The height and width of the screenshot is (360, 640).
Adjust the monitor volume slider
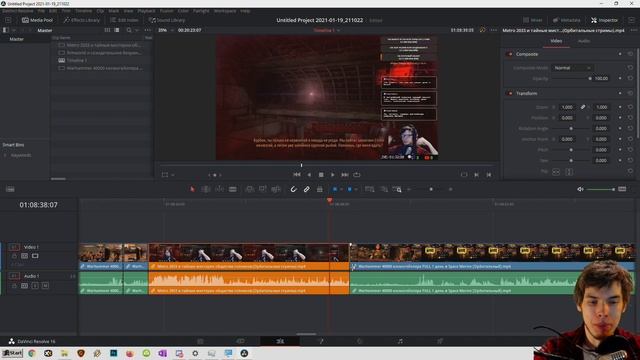600,189
